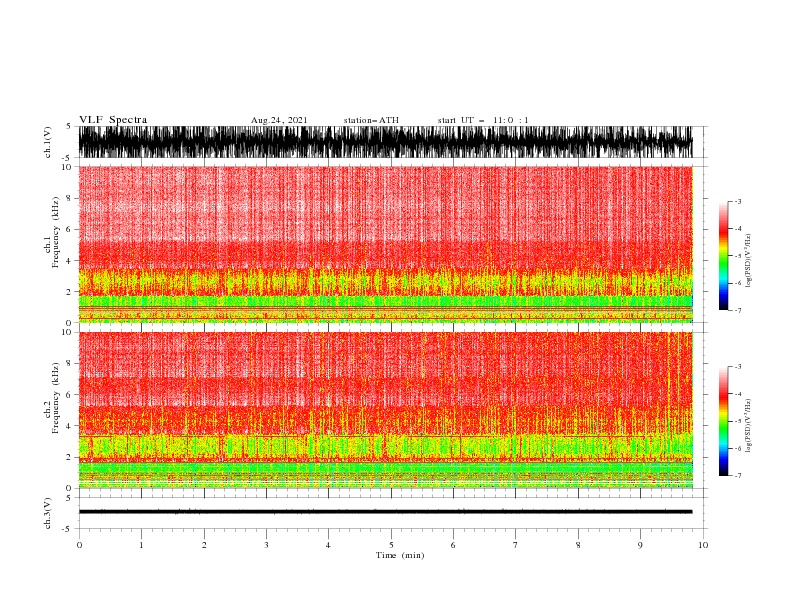Click the ch.1 voltage waveform trace
The height and width of the screenshot is (612, 792).
tap(386, 142)
